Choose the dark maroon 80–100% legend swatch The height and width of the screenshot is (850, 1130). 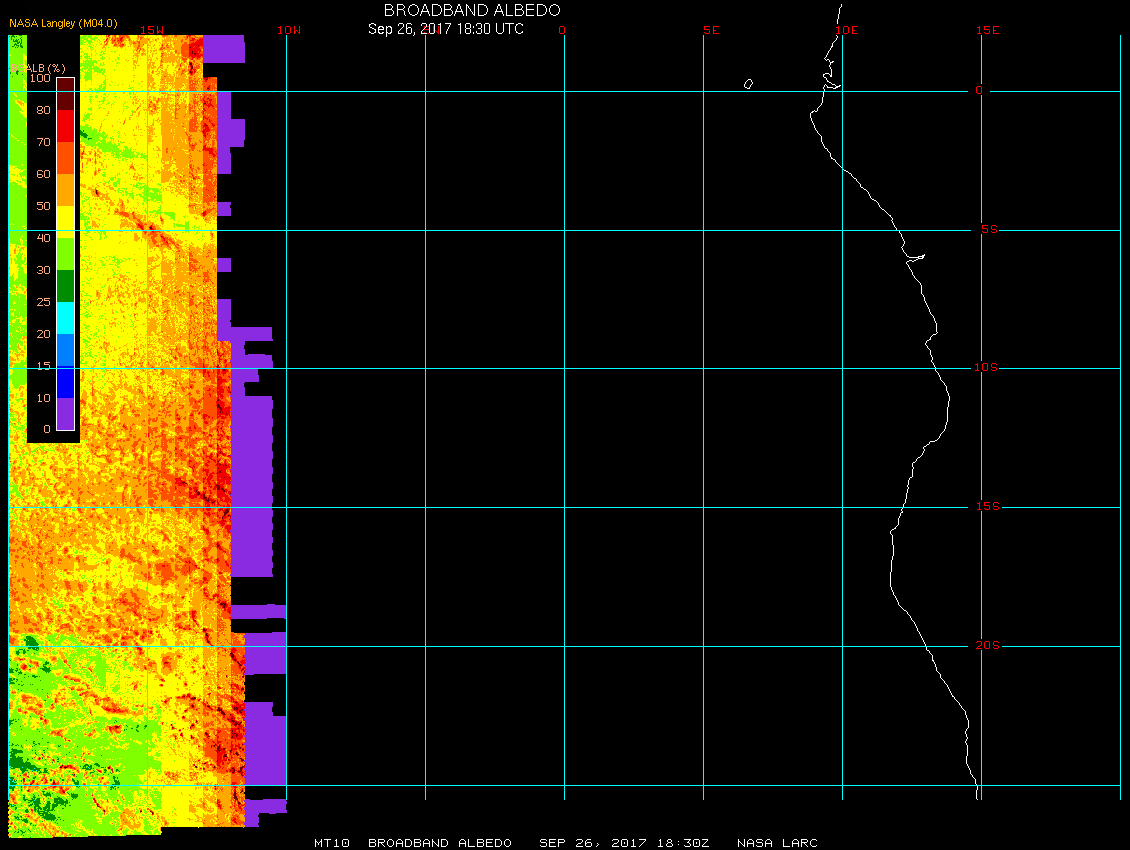(65, 94)
